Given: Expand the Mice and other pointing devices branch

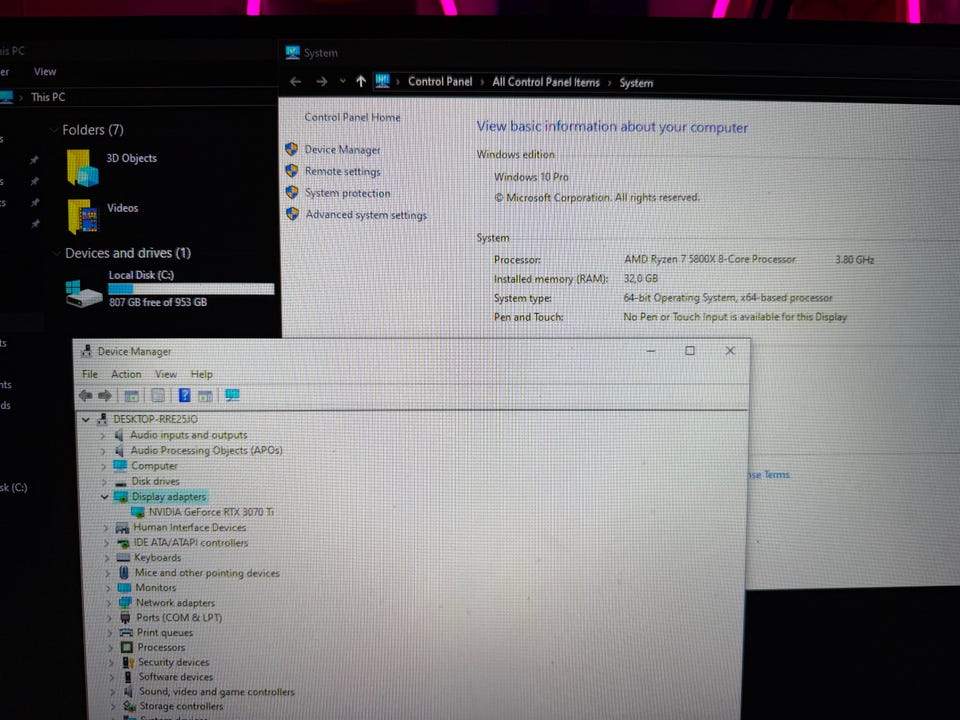Looking at the screenshot, I should click(108, 573).
